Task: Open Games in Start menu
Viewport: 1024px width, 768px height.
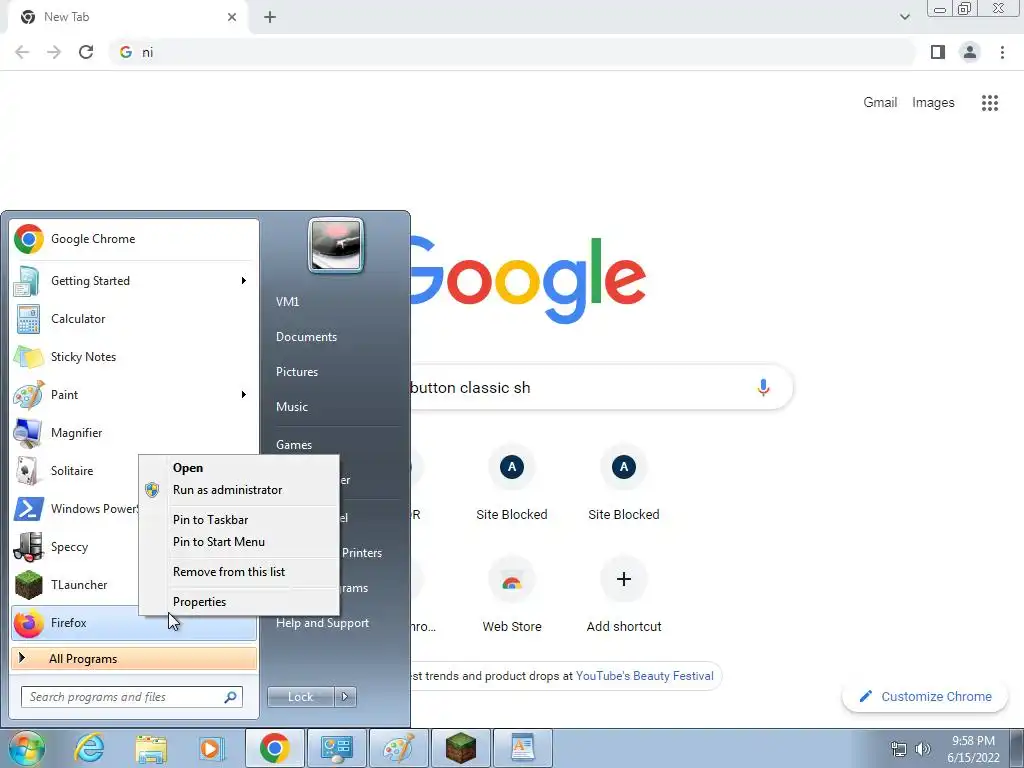Action: click(294, 445)
